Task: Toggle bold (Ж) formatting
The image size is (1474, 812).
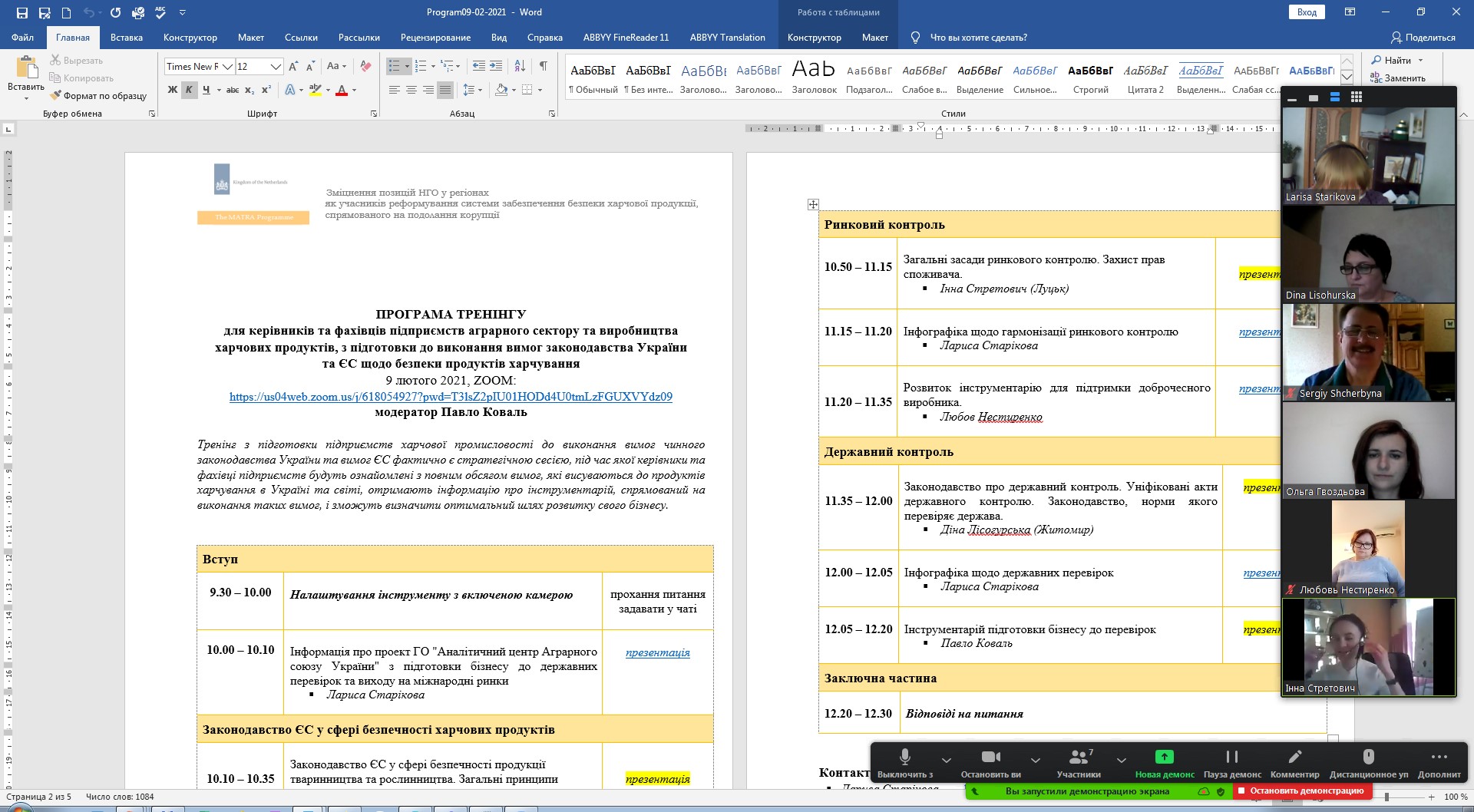Action: 173,90
